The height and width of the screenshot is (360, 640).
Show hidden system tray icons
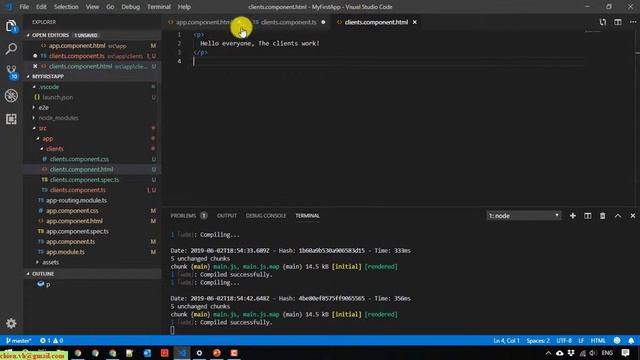(548, 353)
